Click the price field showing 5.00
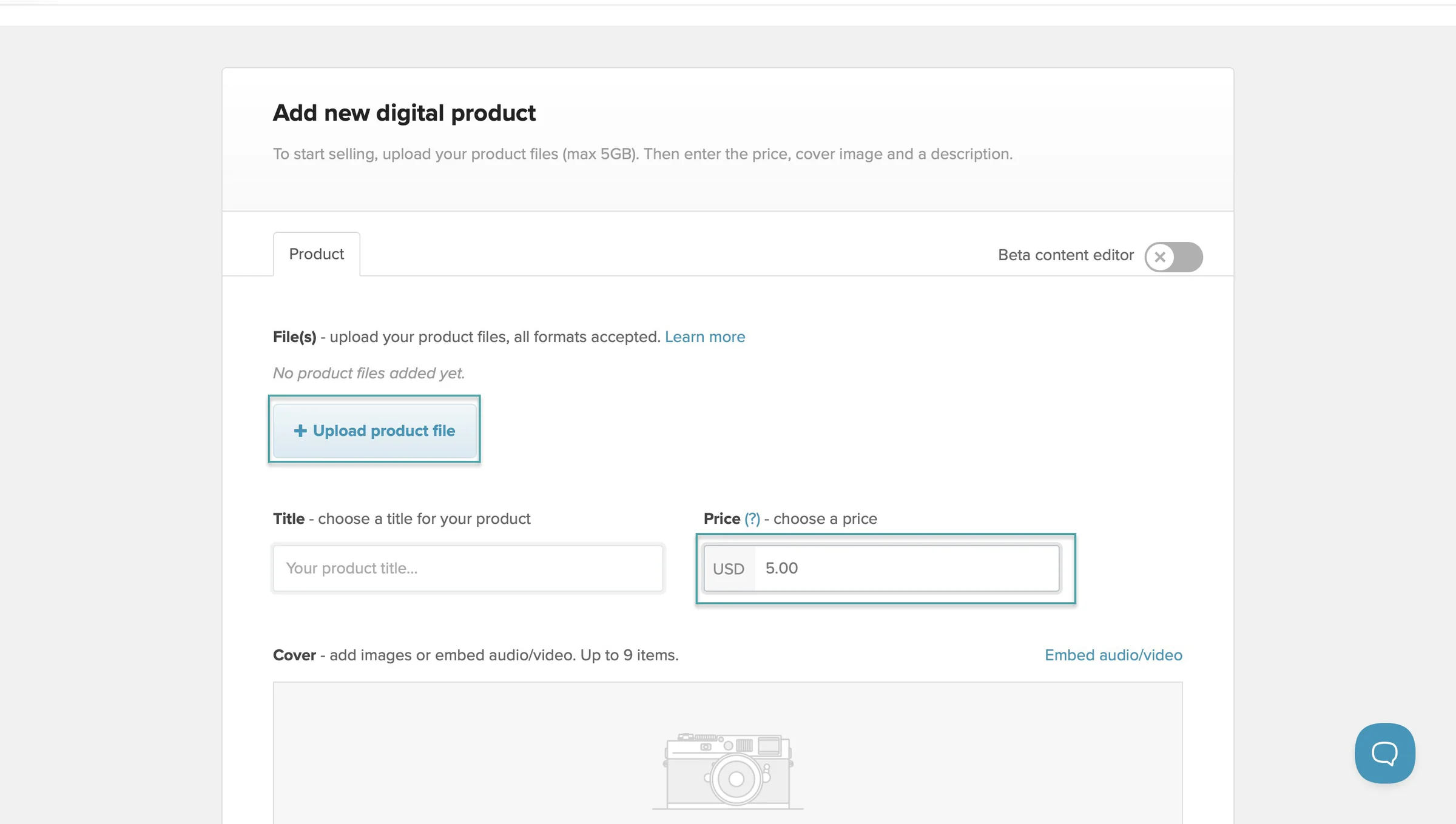Viewport: 1456px width, 824px height. [x=907, y=568]
